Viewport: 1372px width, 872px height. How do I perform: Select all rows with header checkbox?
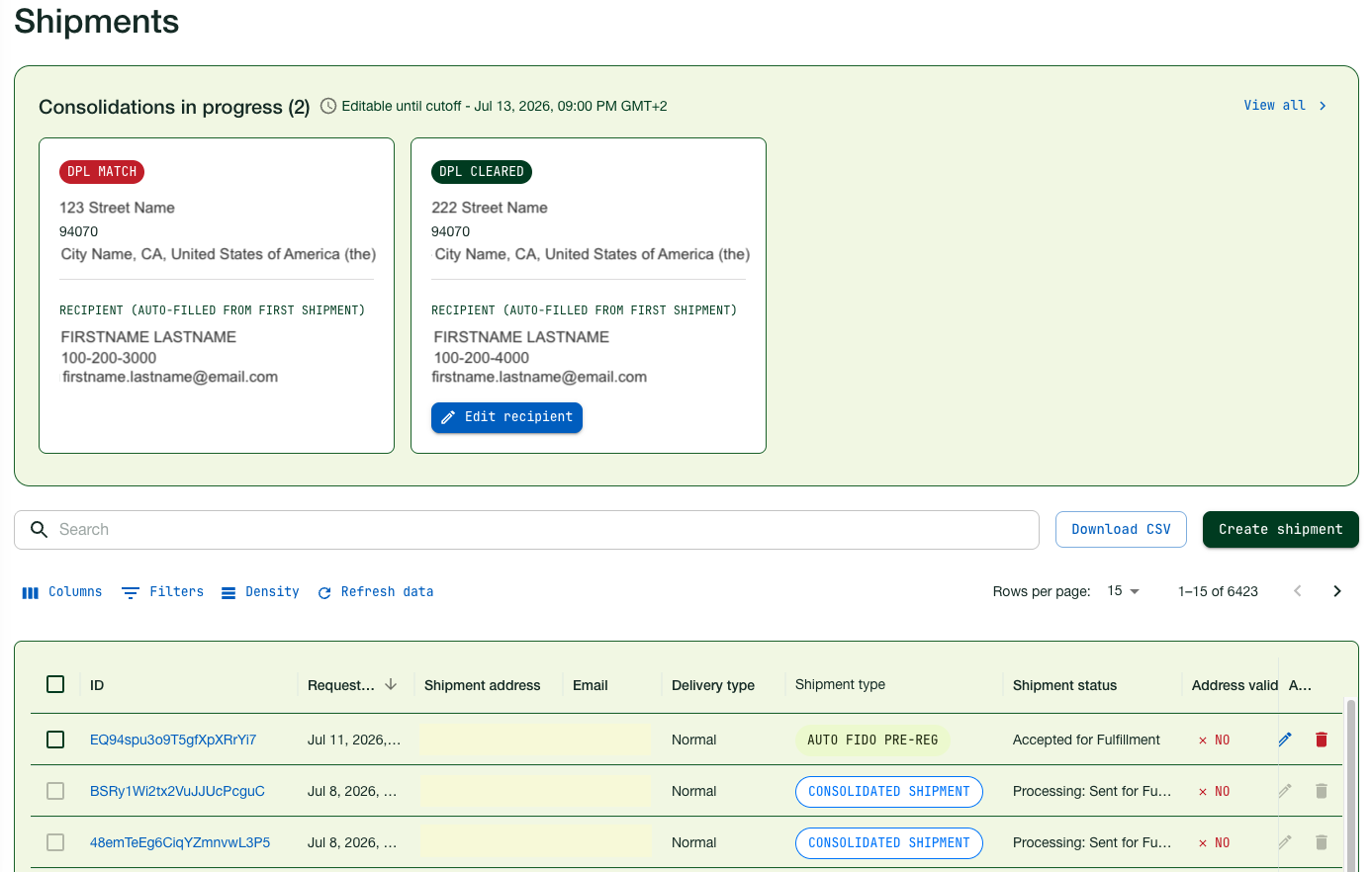click(x=55, y=684)
